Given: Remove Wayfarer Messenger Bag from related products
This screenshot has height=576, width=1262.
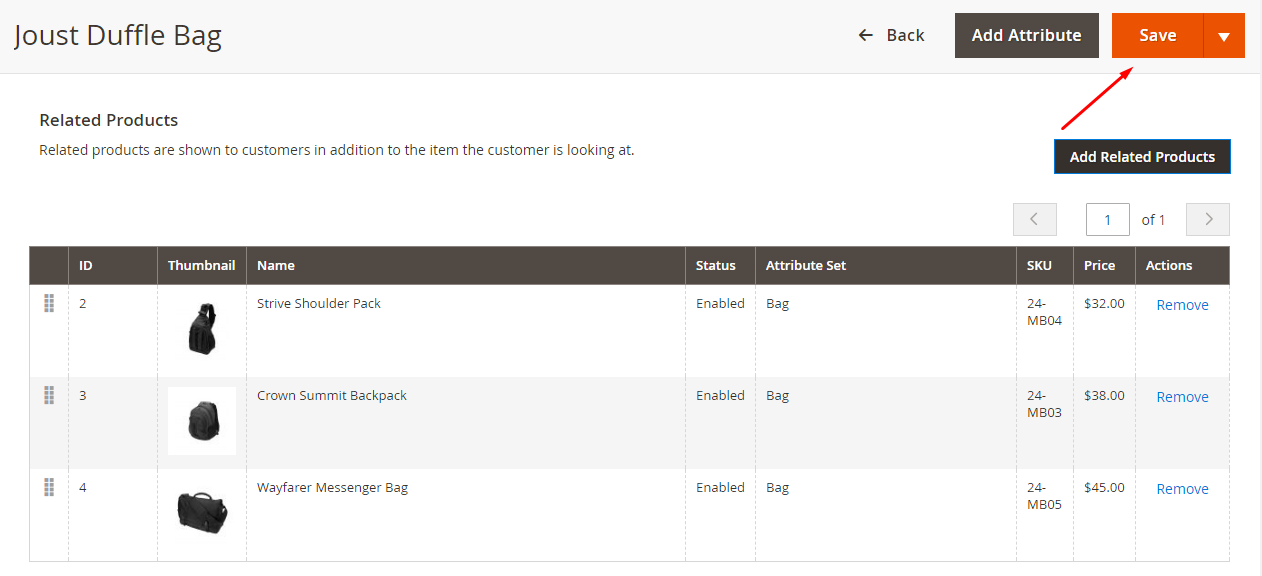Looking at the screenshot, I should pyautogui.click(x=1182, y=489).
